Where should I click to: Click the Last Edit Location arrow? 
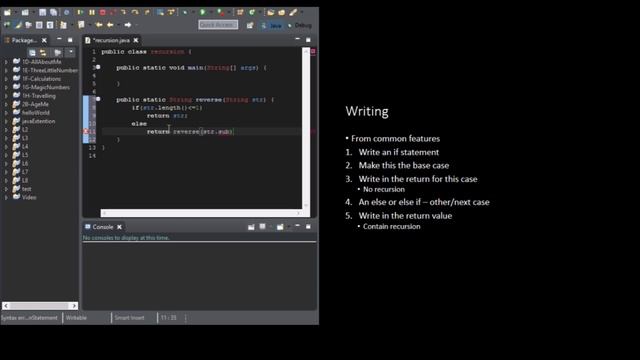99,25
